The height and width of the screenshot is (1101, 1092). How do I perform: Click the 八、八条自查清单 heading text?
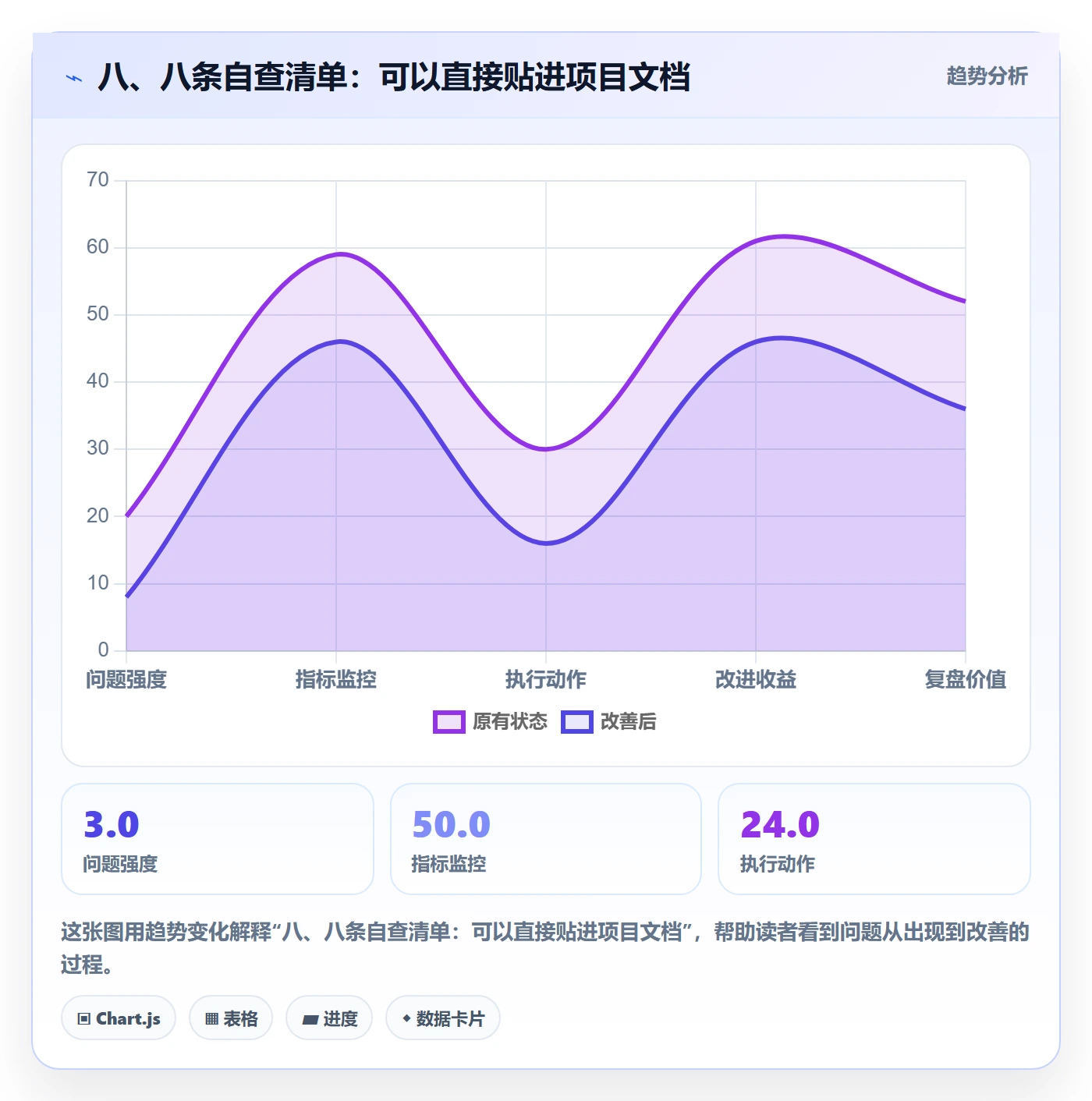(394, 77)
